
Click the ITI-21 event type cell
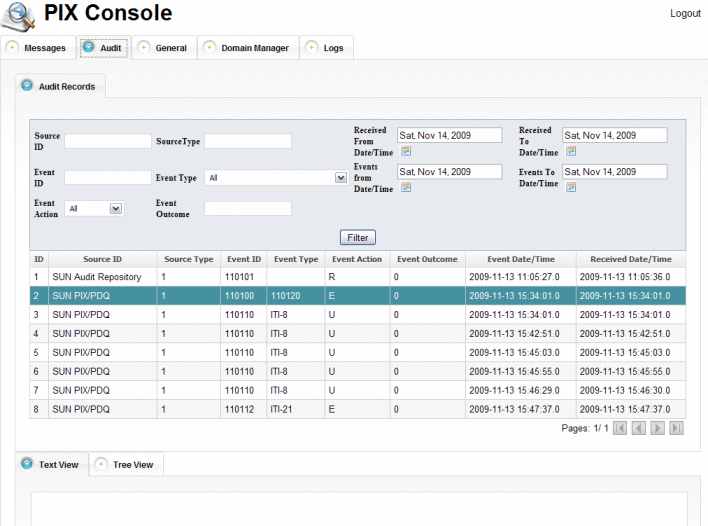[295, 410]
